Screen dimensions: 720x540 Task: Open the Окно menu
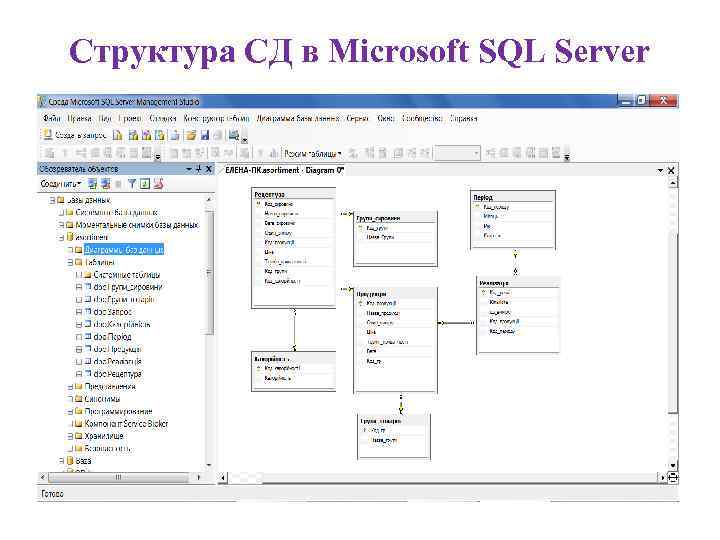click(386, 118)
